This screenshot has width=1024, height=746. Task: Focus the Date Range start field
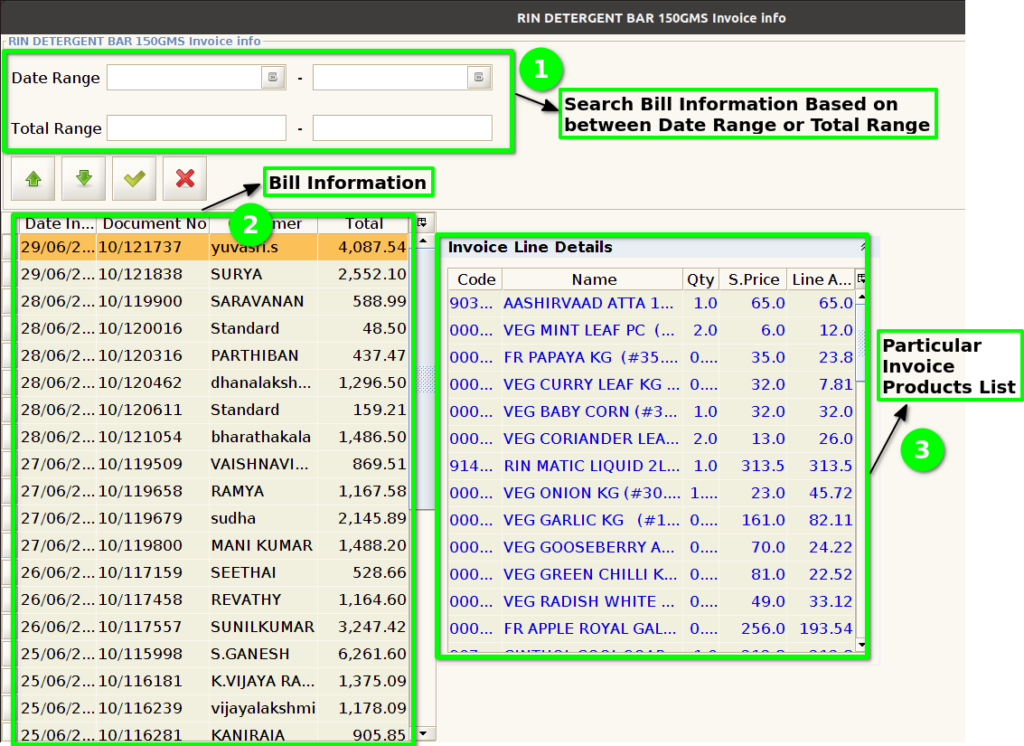point(185,77)
